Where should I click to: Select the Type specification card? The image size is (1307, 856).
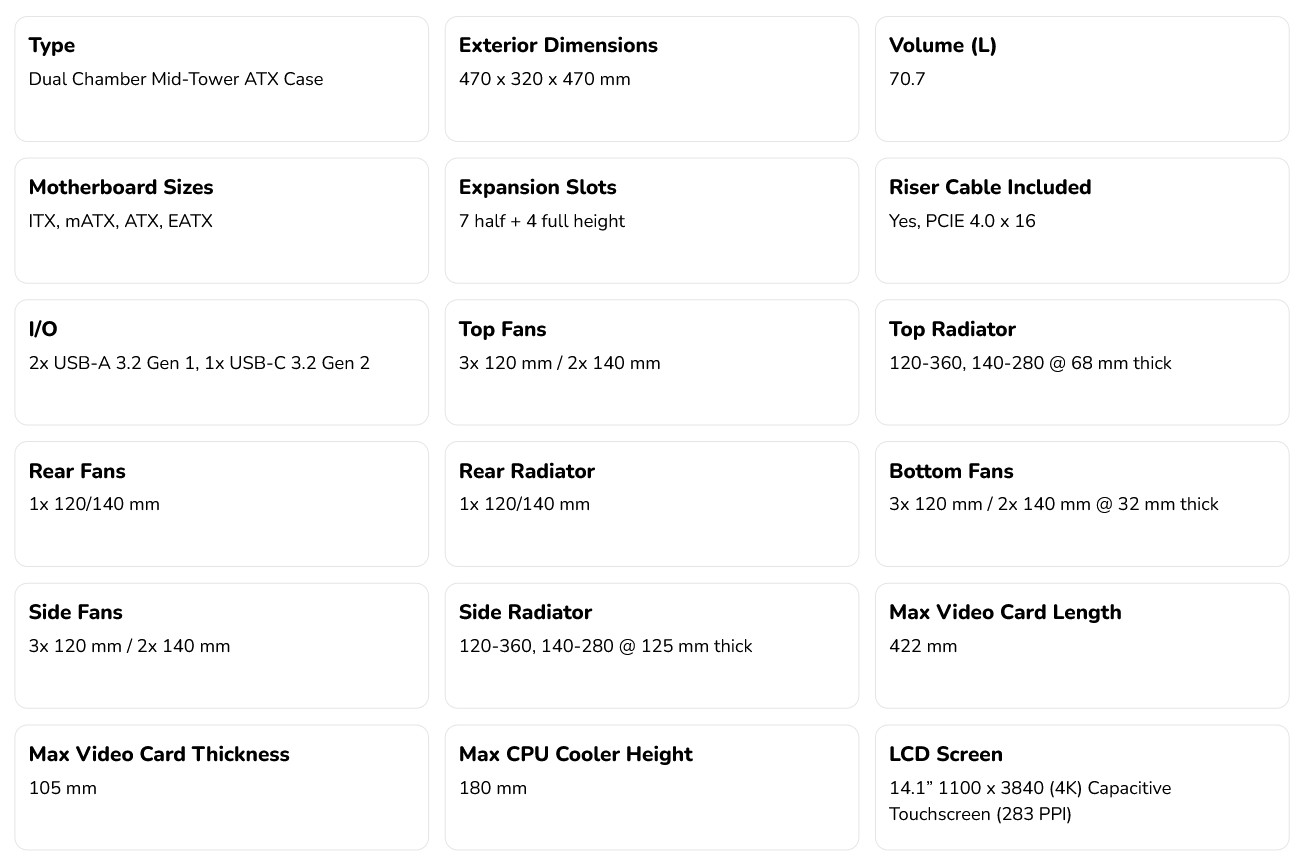pyautogui.click(x=222, y=79)
